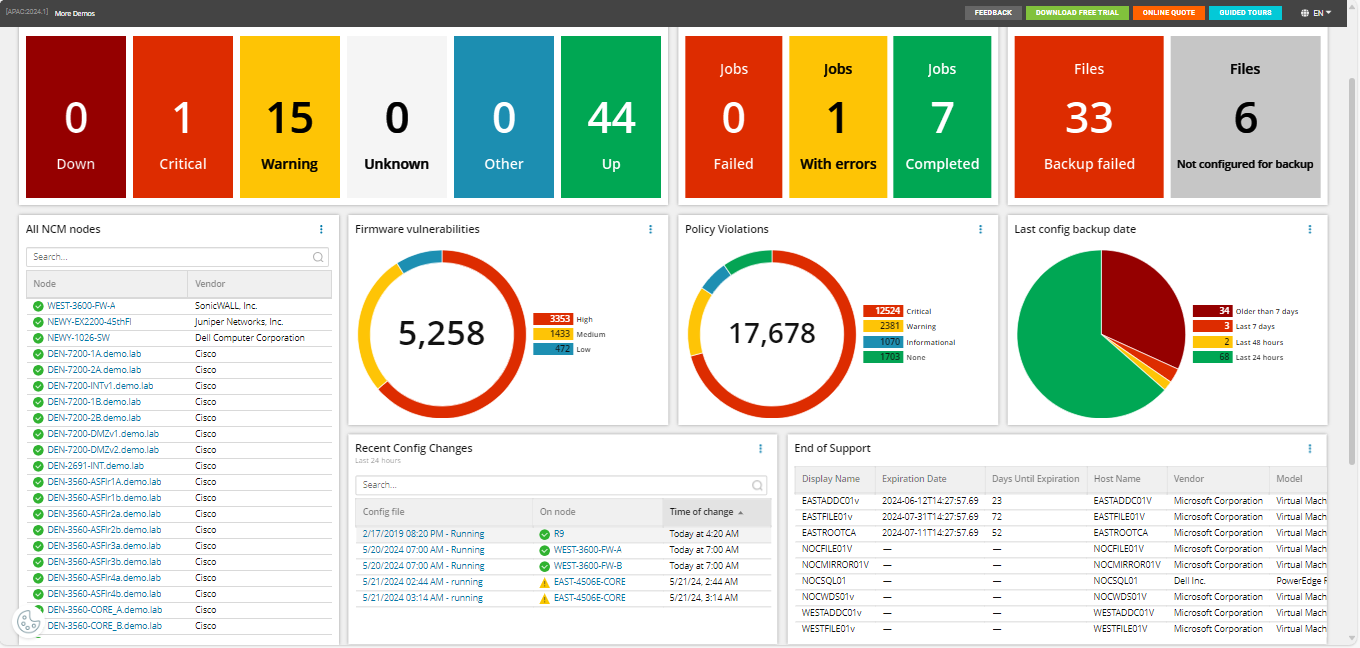Sort by Time of change column
The width and height of the screenshot is (1360, 648).
[716, 512]
